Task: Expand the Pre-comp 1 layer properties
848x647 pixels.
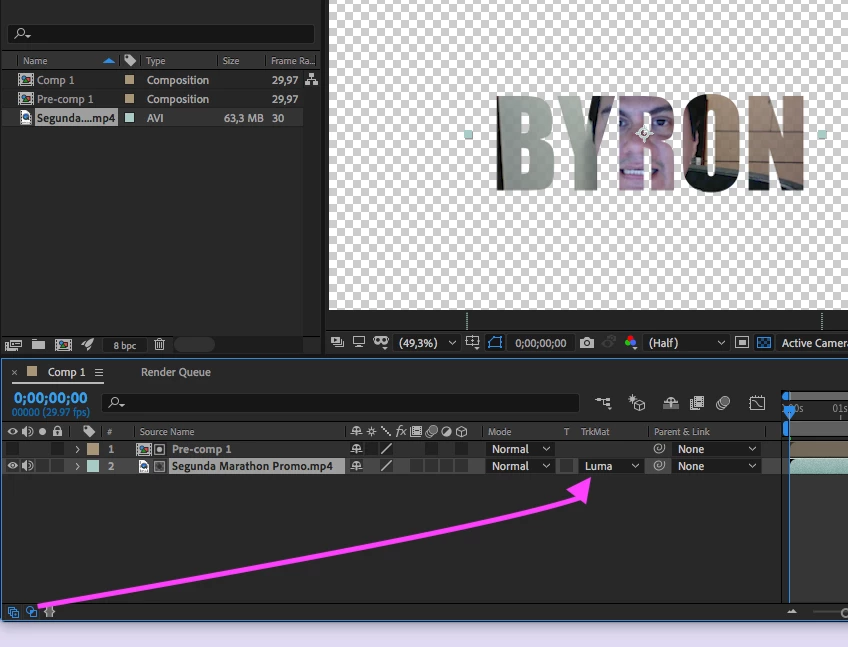Action: 77,449
